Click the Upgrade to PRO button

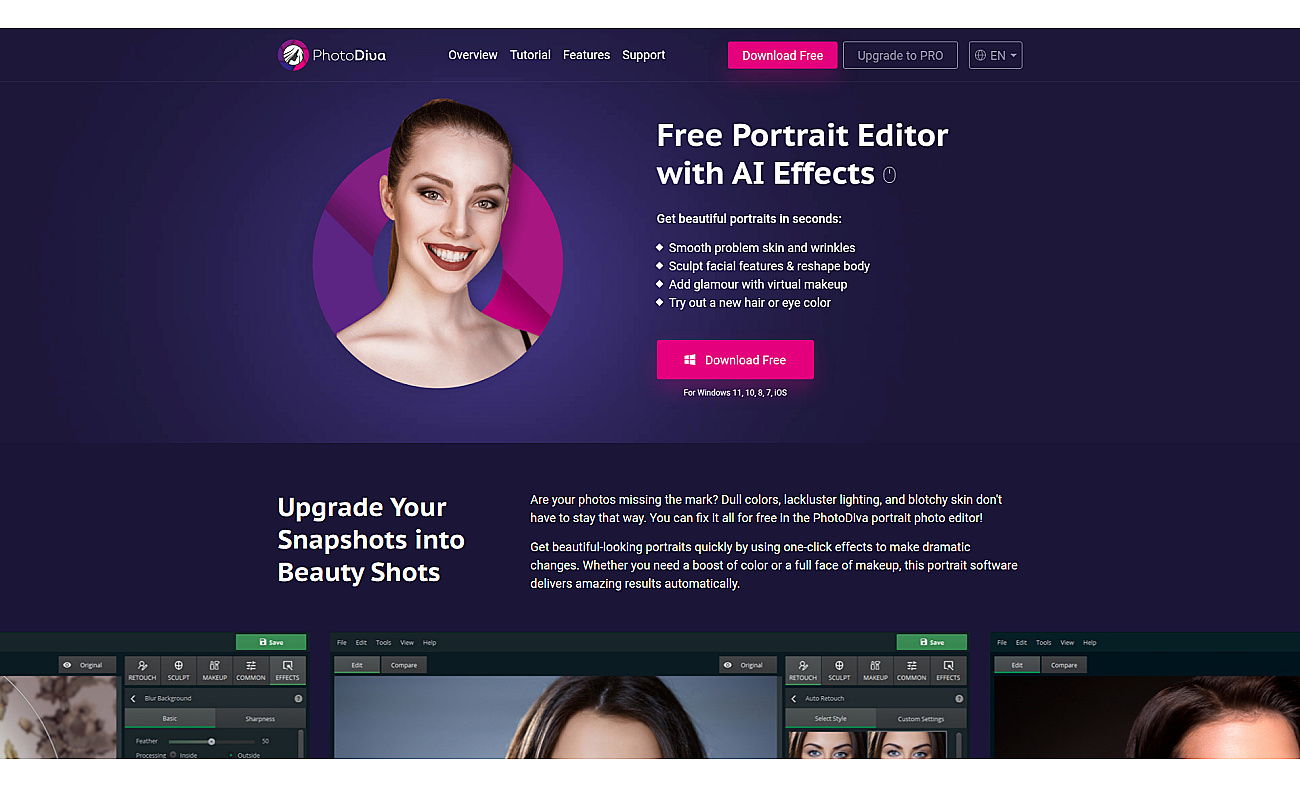(900, 55)
